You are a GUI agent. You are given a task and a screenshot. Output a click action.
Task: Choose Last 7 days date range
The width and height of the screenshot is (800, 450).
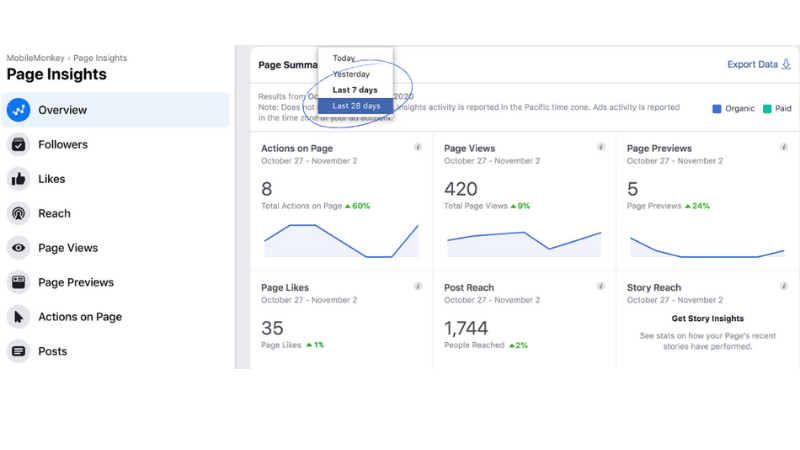point(355,90)
